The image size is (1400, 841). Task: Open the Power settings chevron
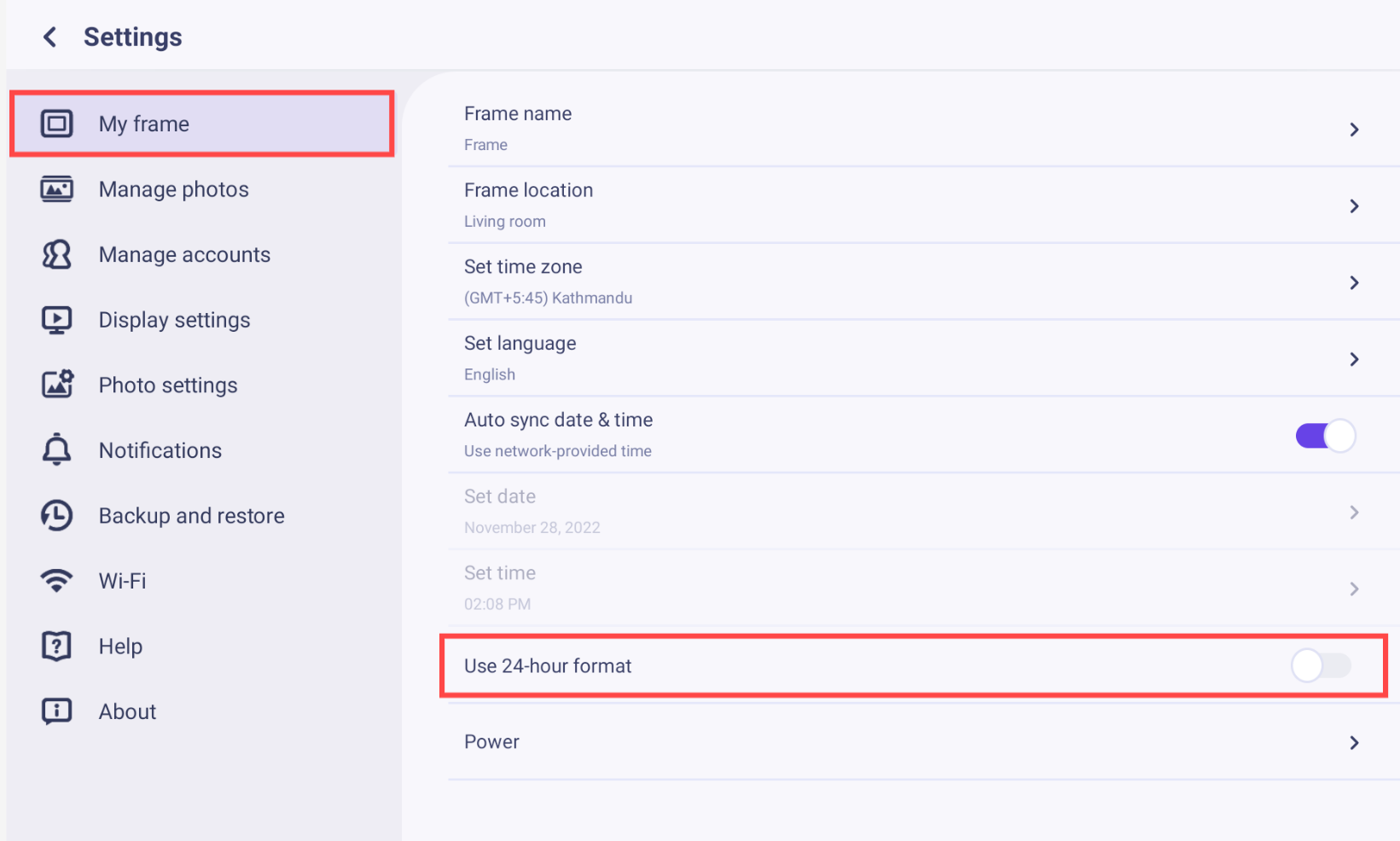[x=1354, y=743]
